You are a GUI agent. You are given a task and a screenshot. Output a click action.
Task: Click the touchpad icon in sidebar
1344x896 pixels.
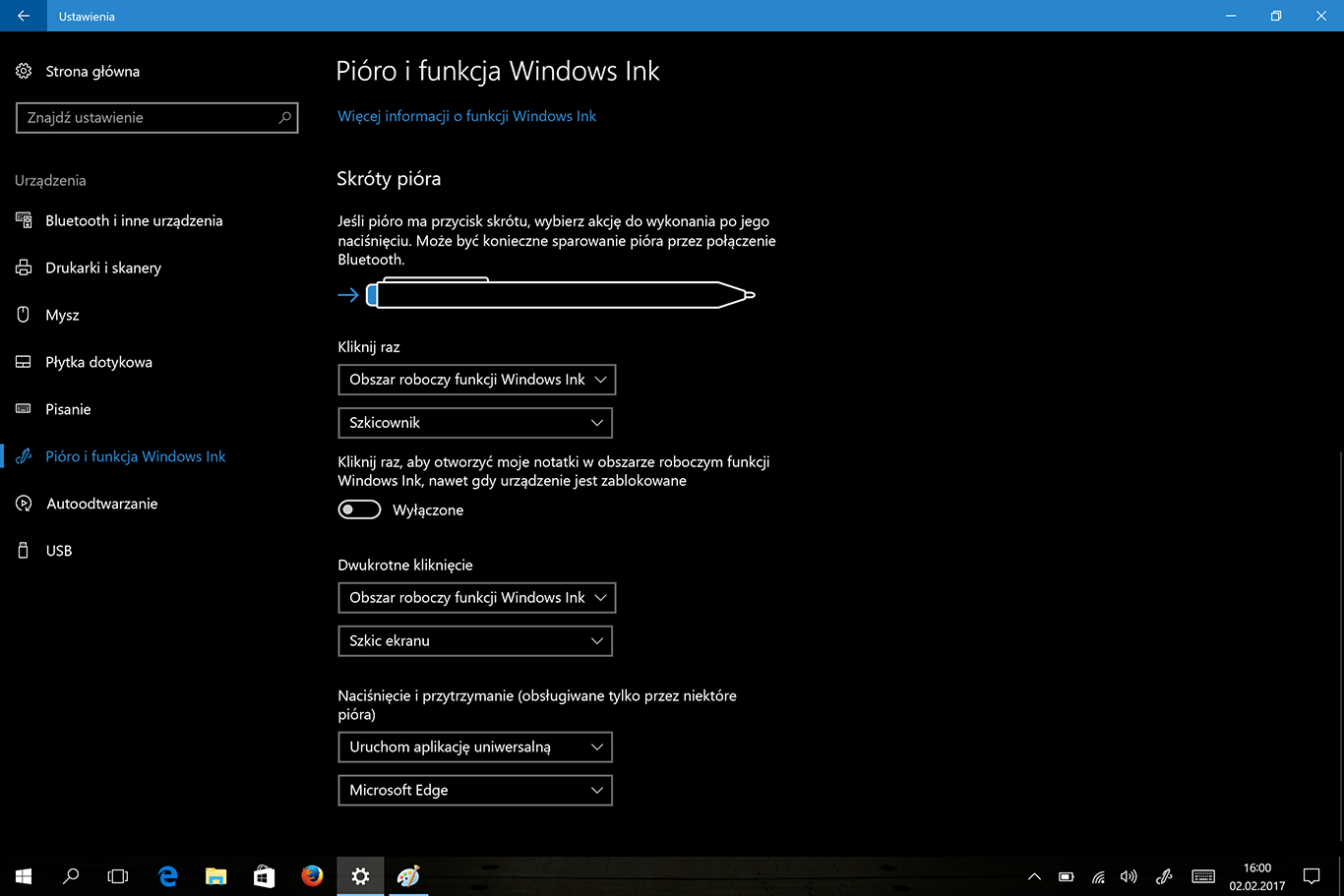24,362
